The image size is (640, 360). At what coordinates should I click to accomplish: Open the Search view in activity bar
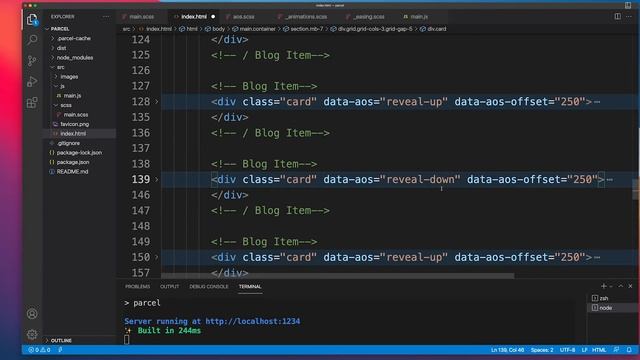coord(32,40)
